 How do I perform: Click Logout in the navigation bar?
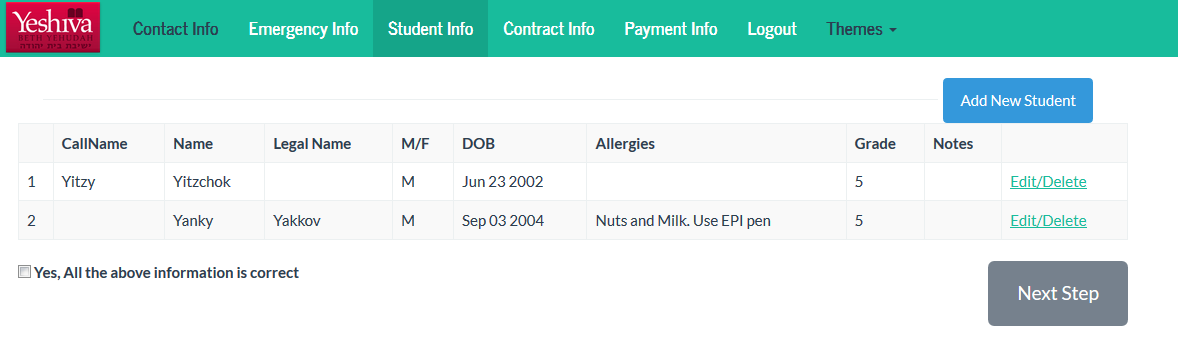pos(772,29)
